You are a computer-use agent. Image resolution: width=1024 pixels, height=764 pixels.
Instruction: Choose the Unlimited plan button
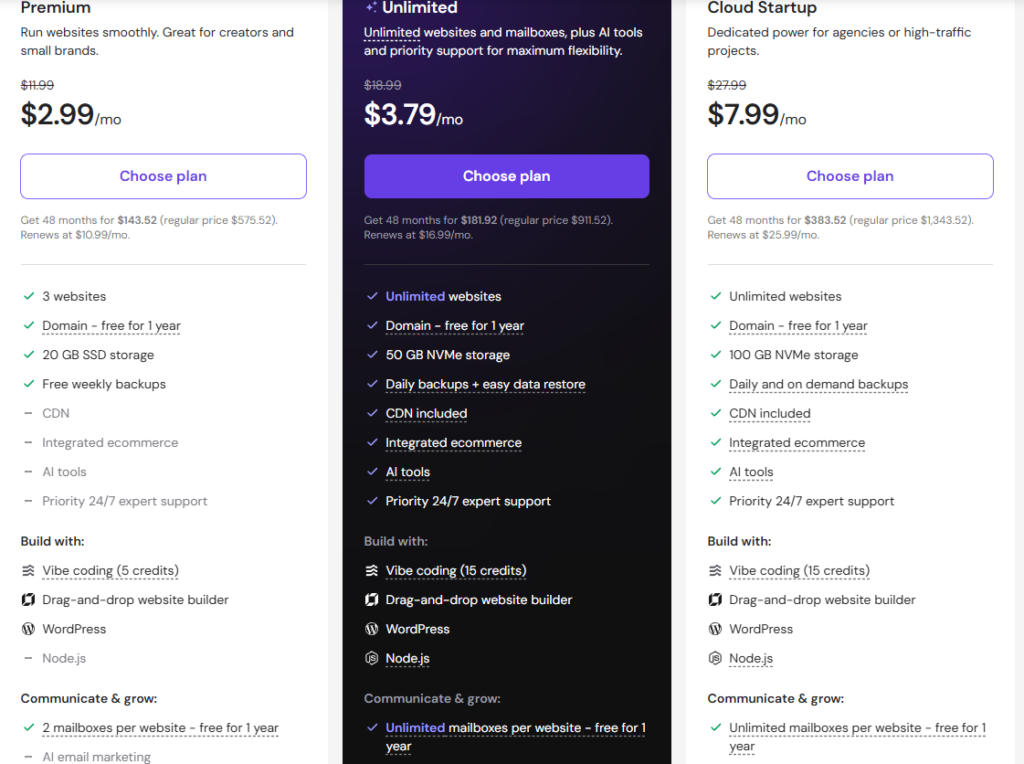click(507, 176)
